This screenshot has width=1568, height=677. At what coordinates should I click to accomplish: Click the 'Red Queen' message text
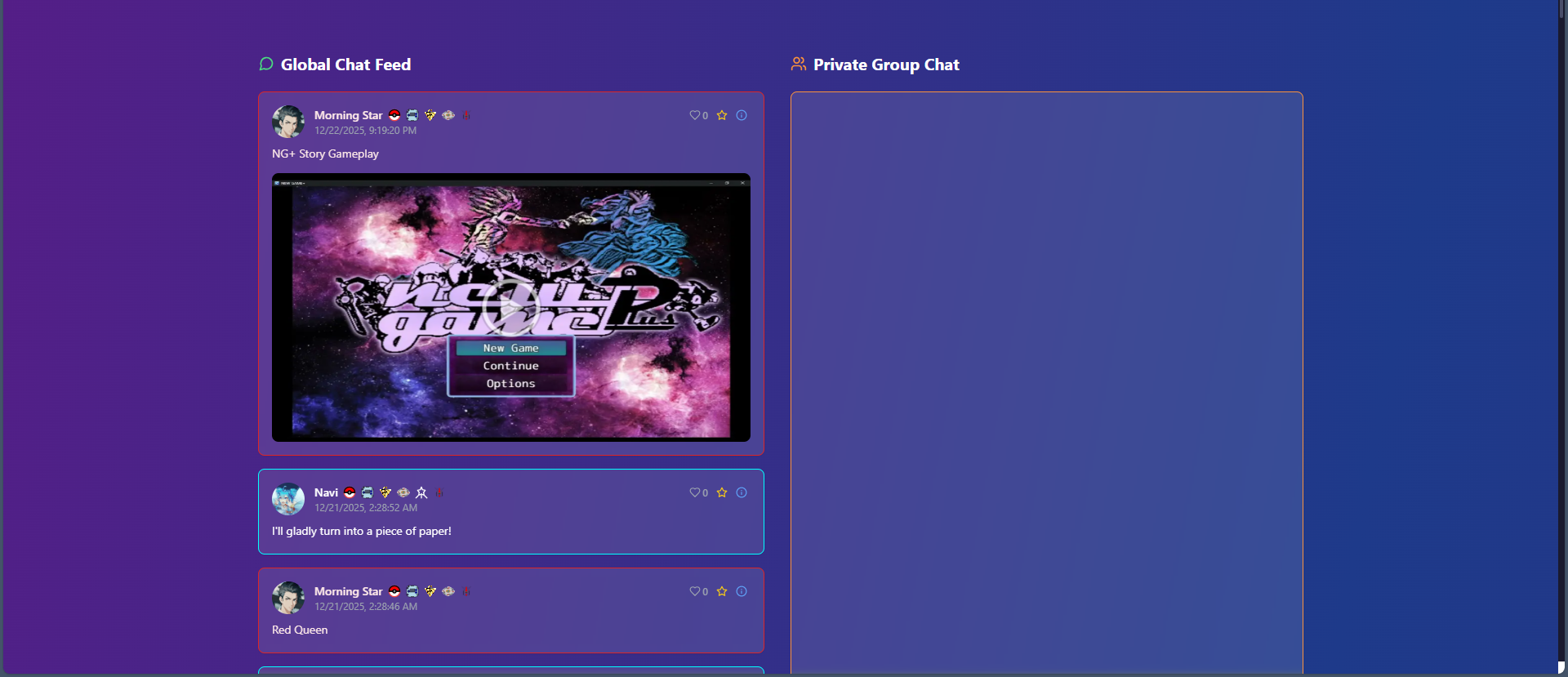tap(300, 630)
